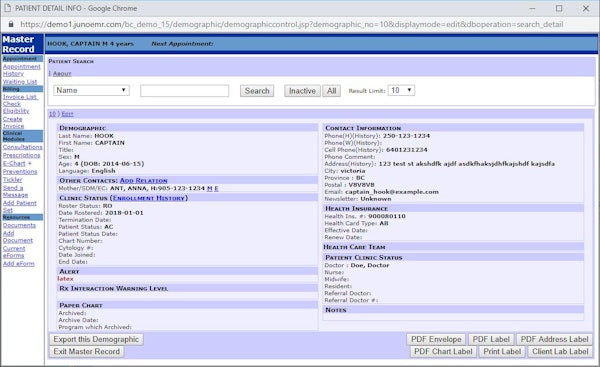Click the PDF Envelope button
Screen dimensions: 600x367
coord(436,339)
